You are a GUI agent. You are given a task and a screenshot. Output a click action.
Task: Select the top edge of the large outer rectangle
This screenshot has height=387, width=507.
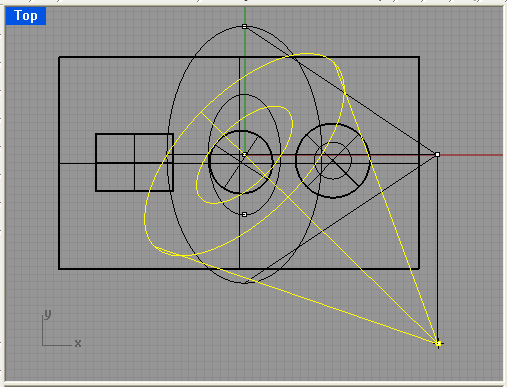pos(239,57)
